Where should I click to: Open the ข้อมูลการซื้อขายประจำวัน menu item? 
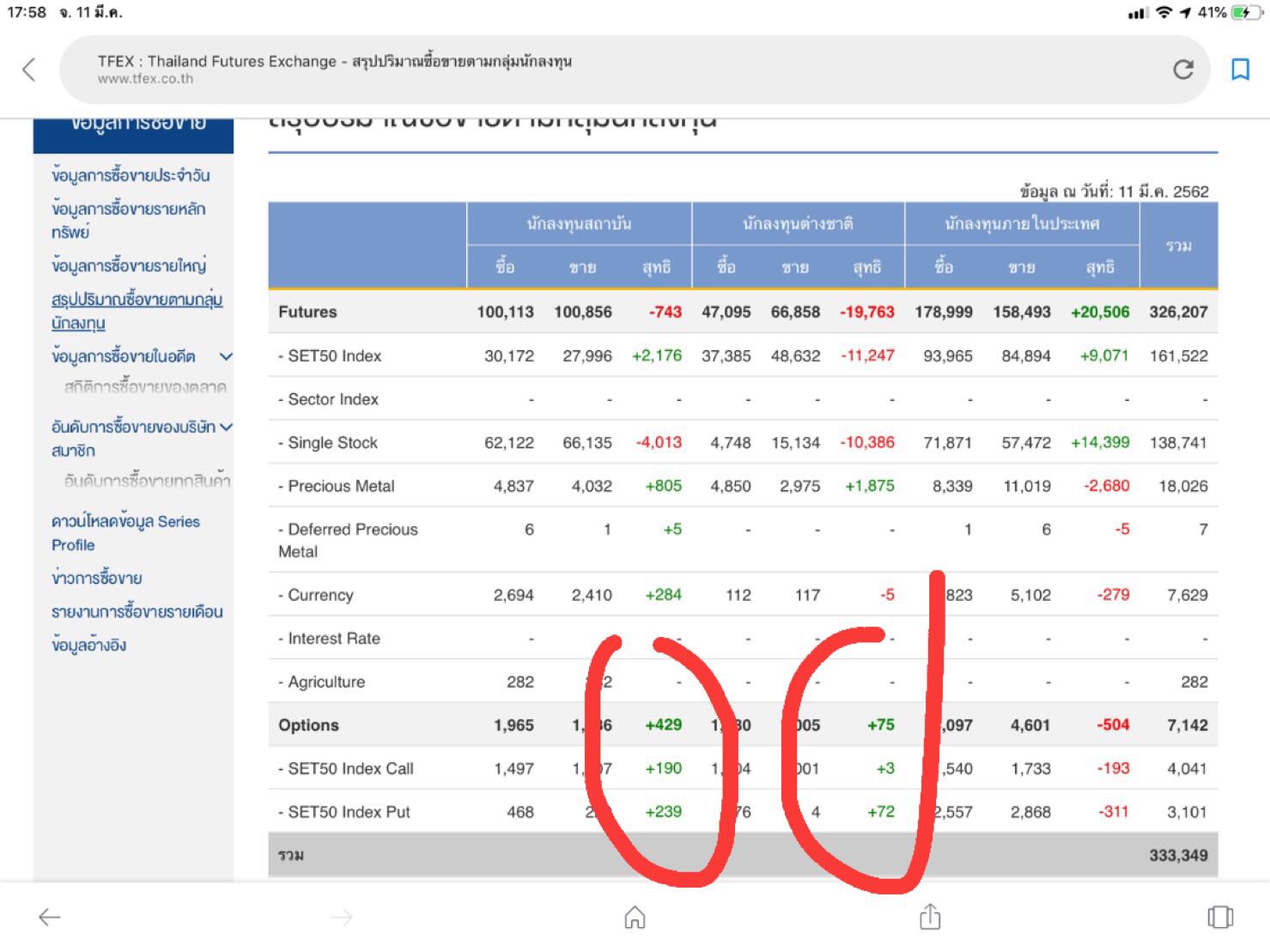pos(131,175)
